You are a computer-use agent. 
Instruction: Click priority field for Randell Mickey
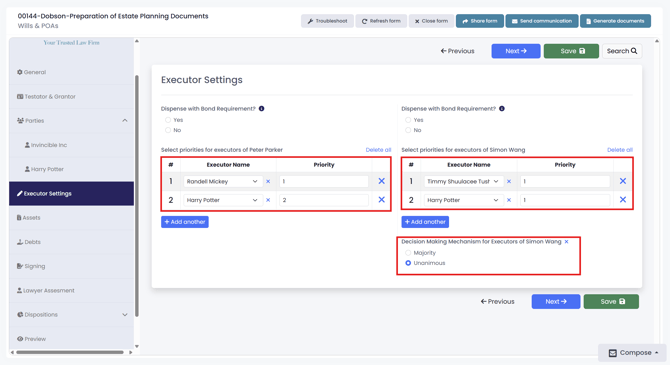click(324, 182)
